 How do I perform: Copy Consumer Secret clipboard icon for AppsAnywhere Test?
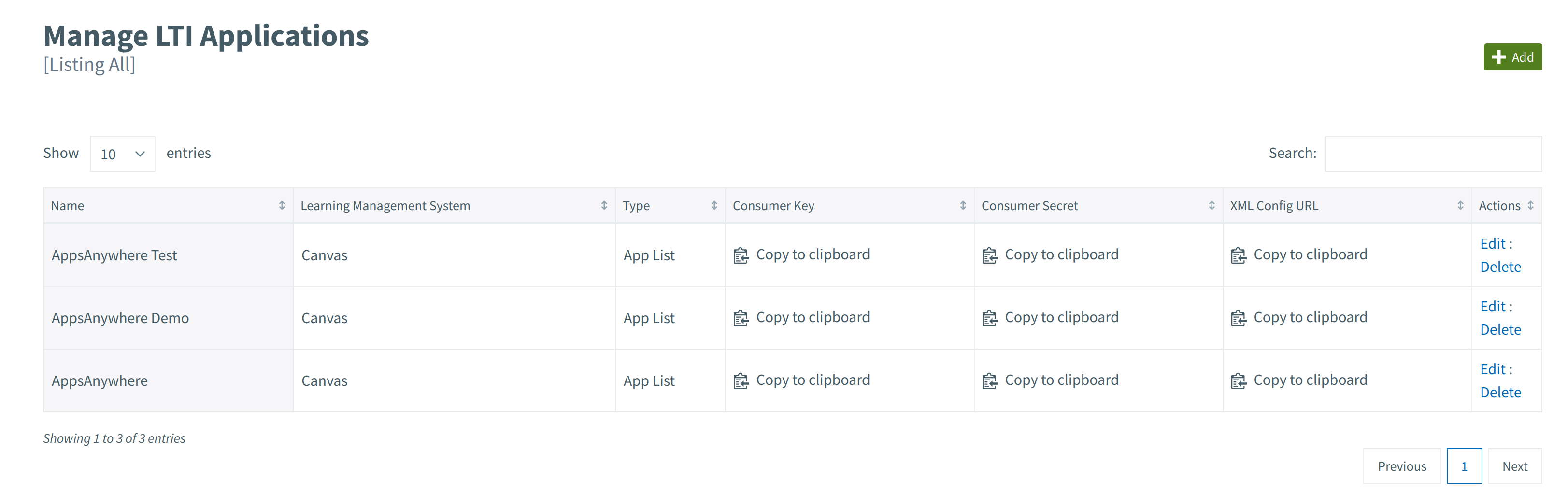tap(990, 255)
